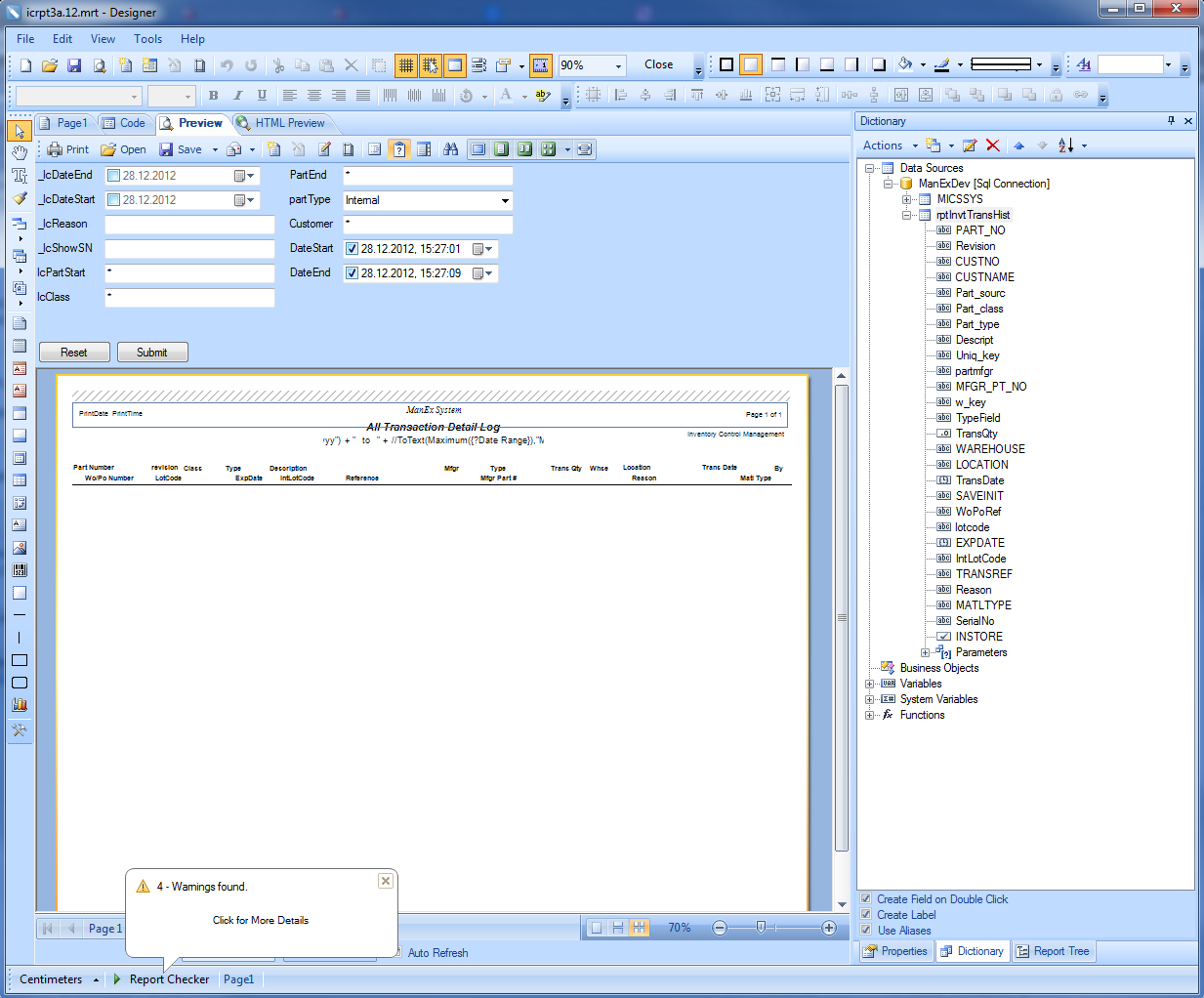Image resolution: width=1204 pixels, height=998 pixels.
Task: Open the File menu
Action: coord(25,39)
